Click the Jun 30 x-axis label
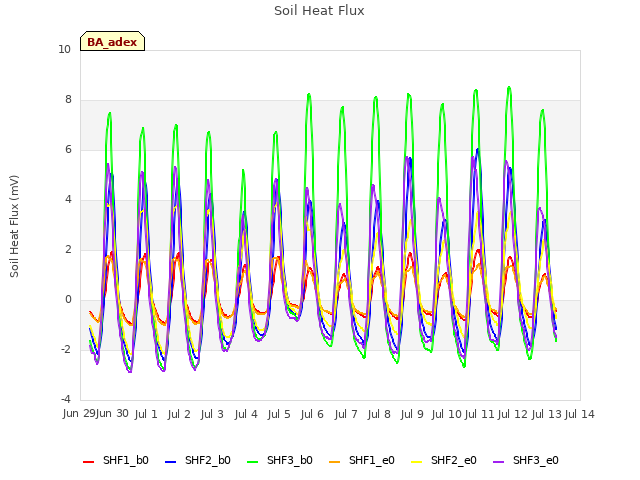The width and height of the screenshot is (640, 480). 112,414
